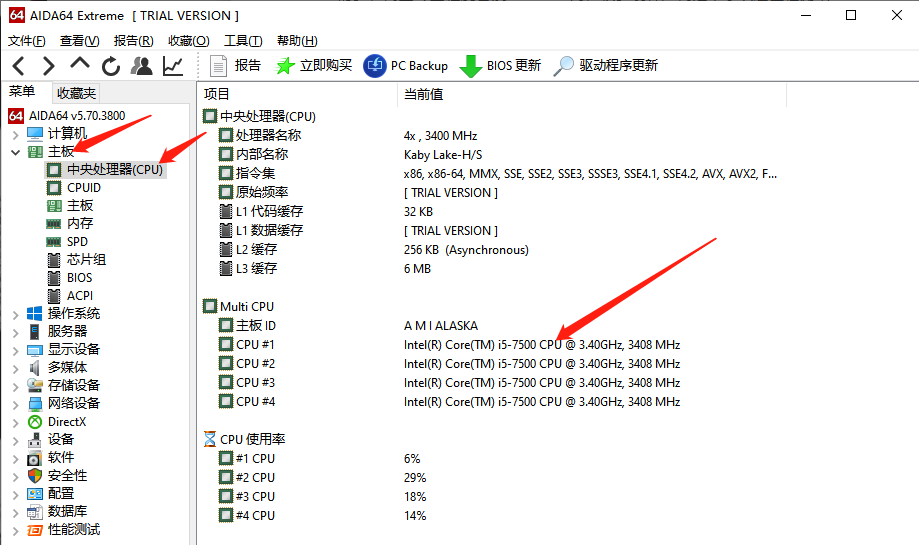This screenshot has height=545, width=919.
Task: Open the 工具(T) menu
Action: (243, 41)
